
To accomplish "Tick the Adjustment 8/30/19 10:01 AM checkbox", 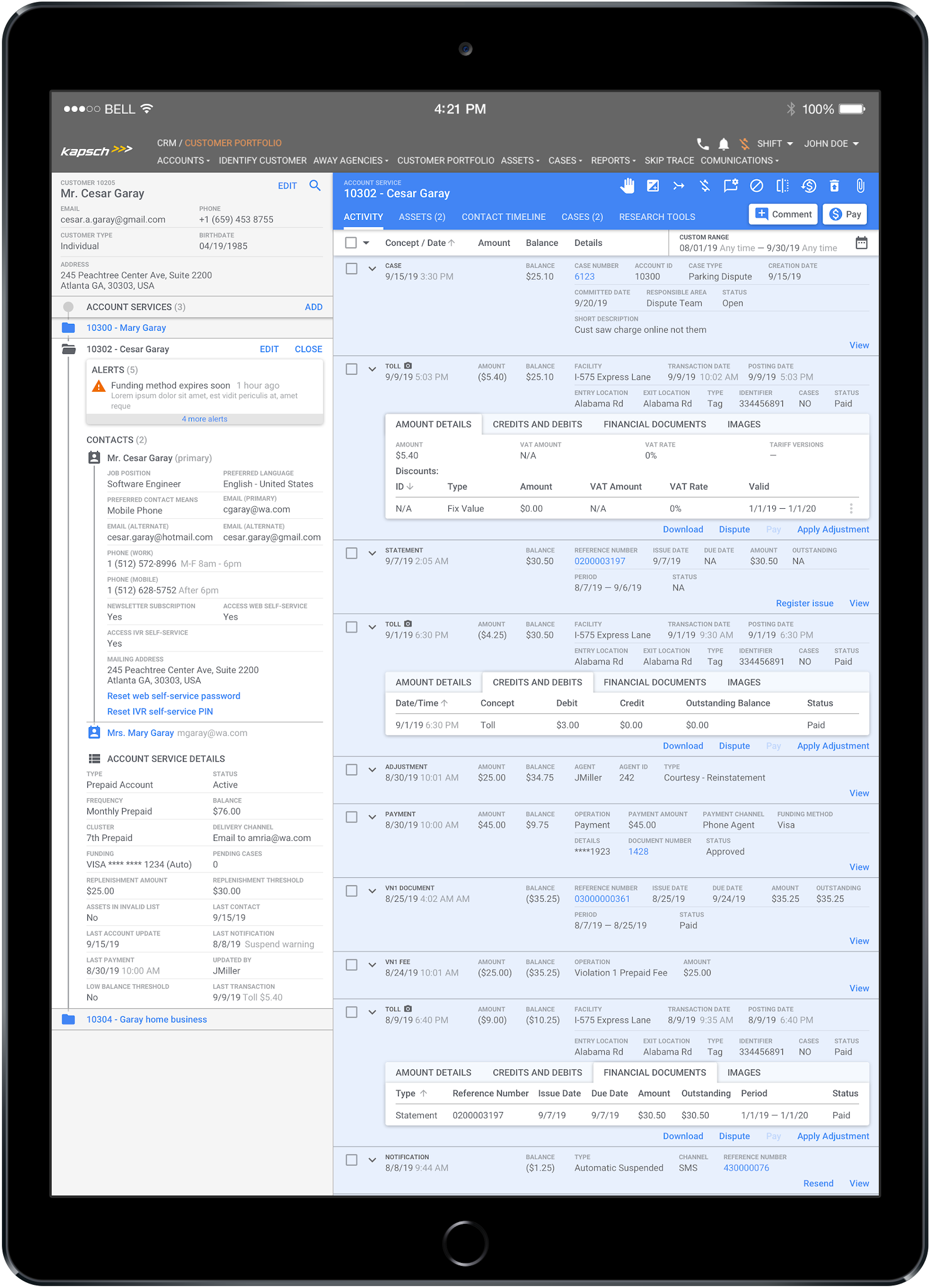I will tap(352, 770).
